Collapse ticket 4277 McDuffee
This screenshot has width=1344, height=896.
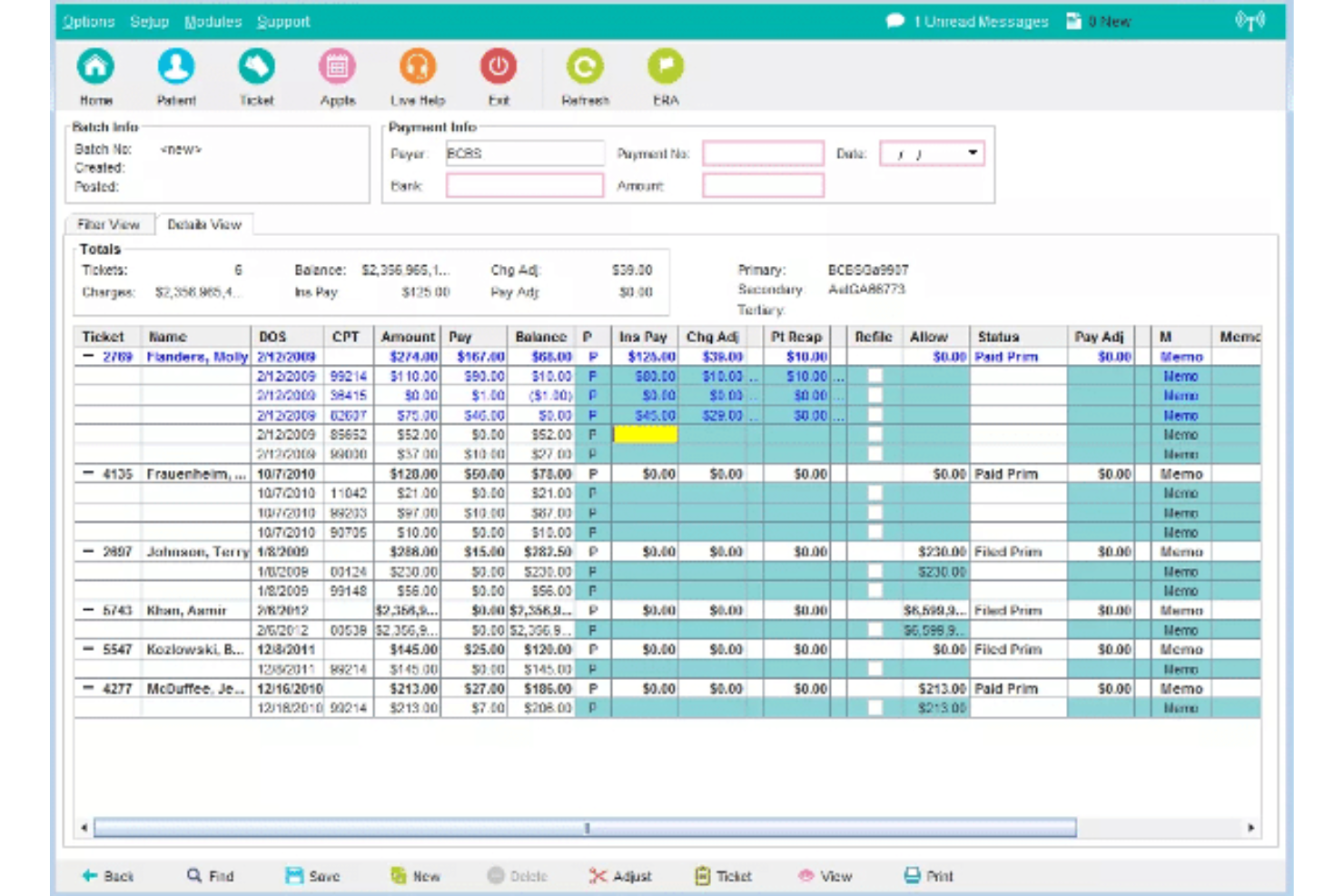(x=88, y=688)
